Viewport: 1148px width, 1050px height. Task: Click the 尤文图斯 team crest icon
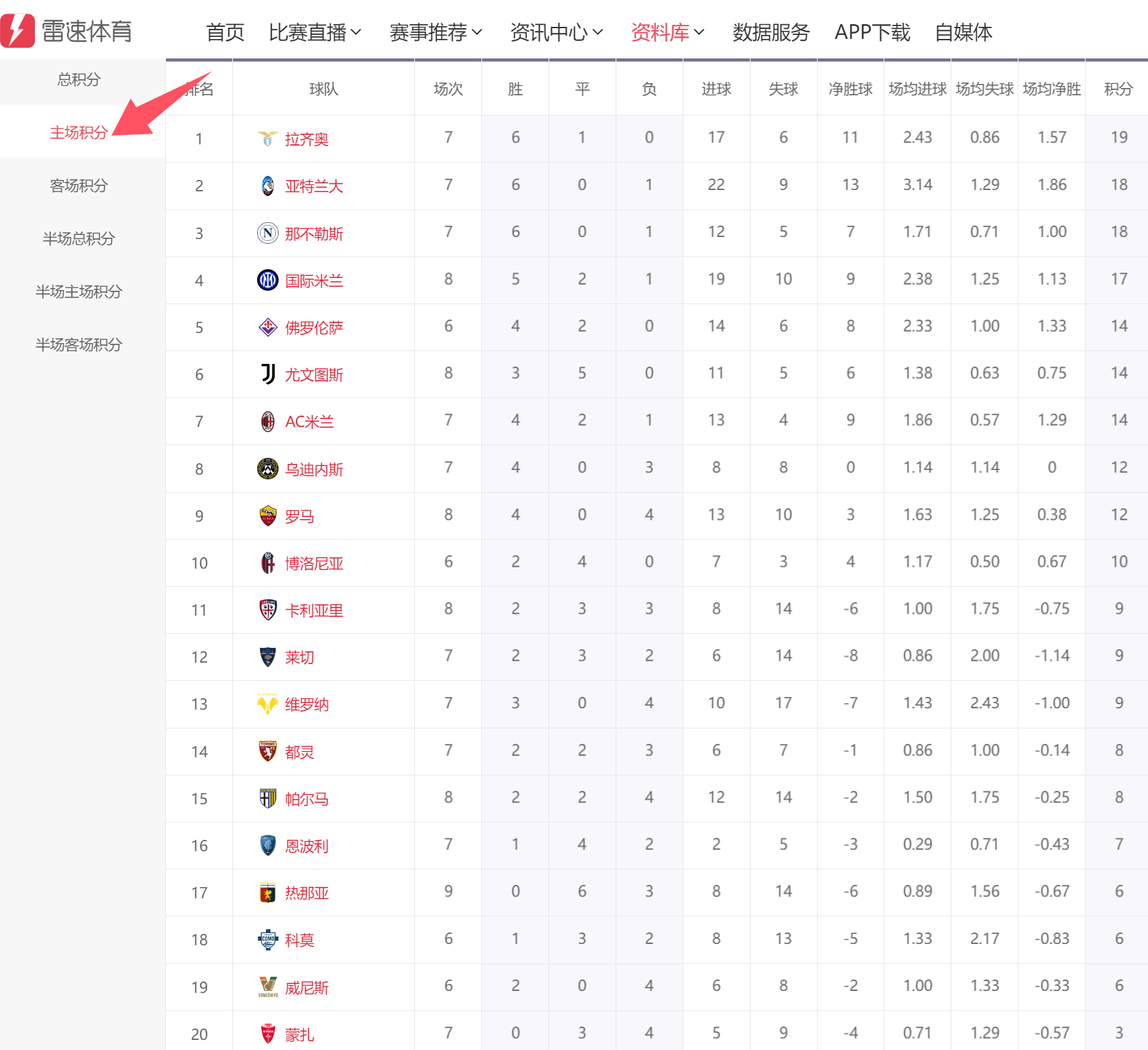[268, 374]
